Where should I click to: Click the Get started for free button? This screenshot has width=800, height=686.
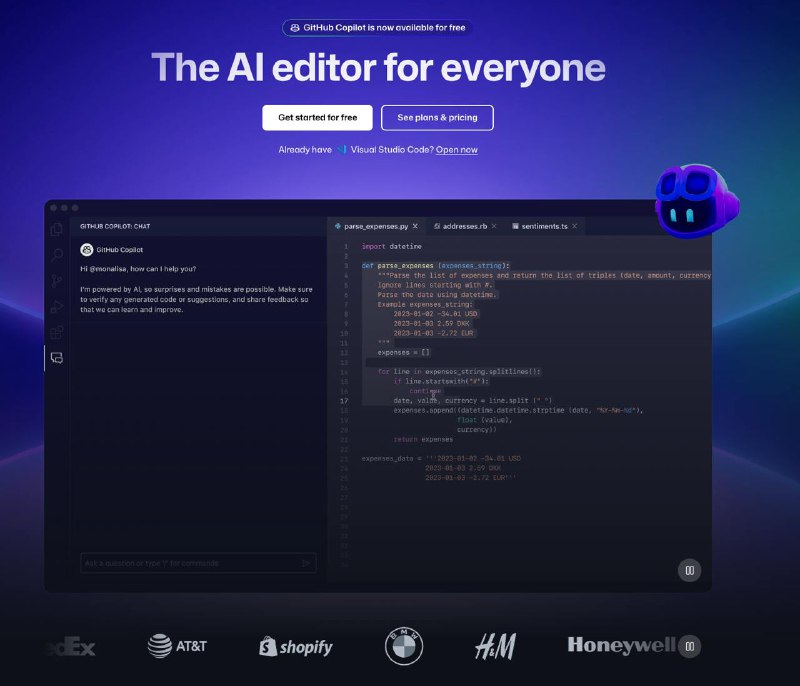point(317,118)
